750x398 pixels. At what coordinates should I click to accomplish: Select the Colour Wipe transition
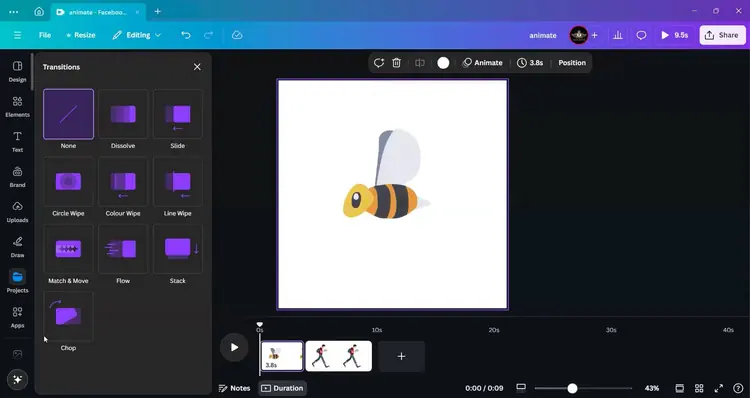coord(123,182)
